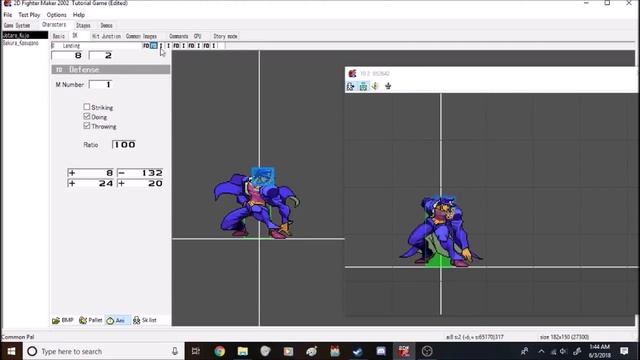Click the field showing value 2 under Landing

100,56
